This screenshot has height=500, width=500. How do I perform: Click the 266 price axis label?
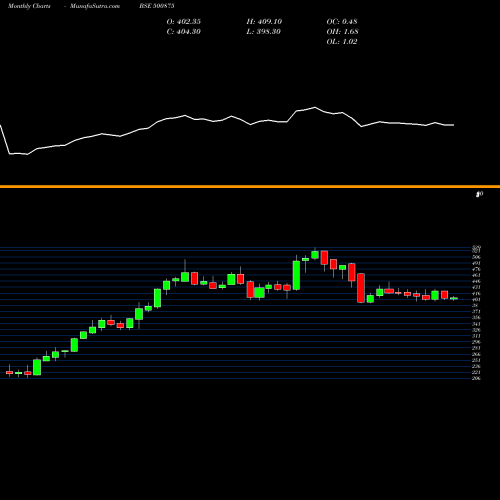click(477, 354)
